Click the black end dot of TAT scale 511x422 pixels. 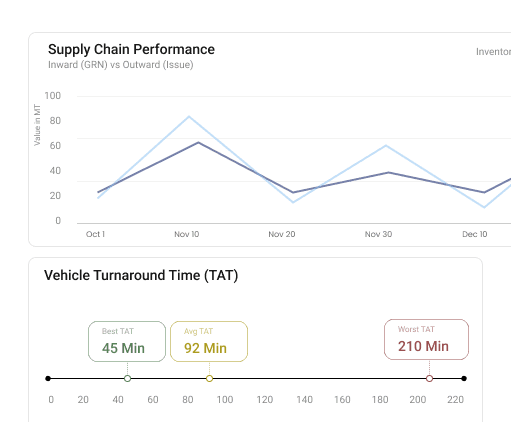click(x=464, y=378)
